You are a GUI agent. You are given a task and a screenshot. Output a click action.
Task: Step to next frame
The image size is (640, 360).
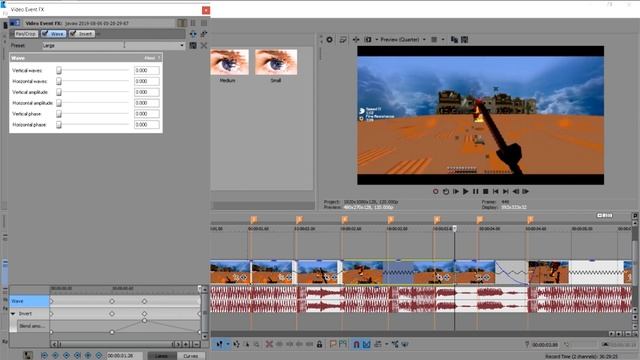526,191
